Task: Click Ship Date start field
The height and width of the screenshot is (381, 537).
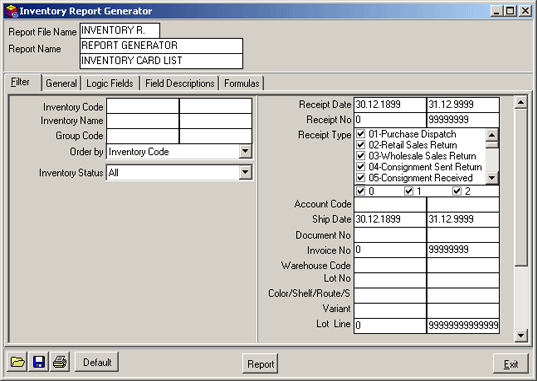Action: [x=390, y=220]
